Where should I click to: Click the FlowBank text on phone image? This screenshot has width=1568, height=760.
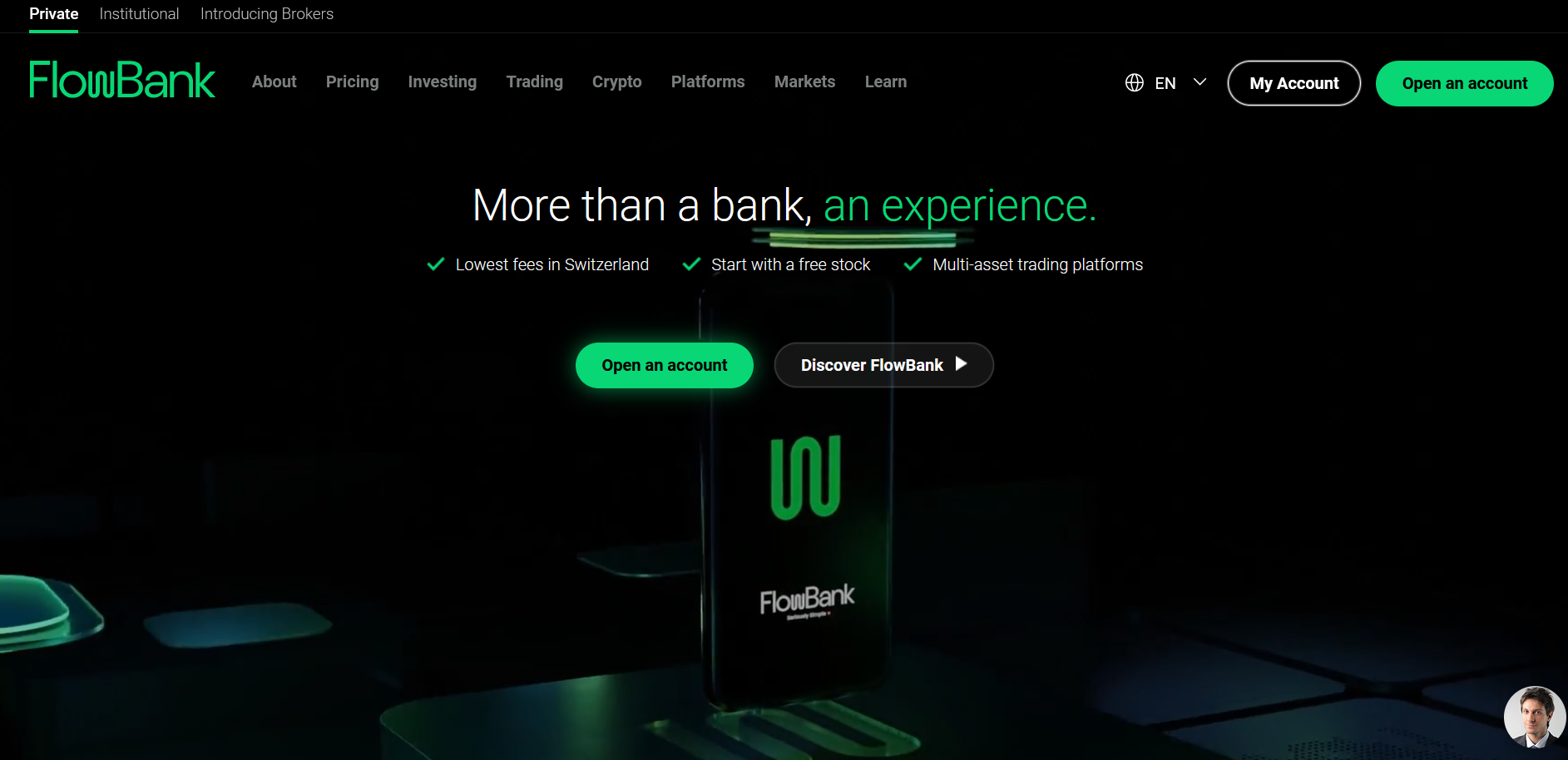tap(807, 599)
